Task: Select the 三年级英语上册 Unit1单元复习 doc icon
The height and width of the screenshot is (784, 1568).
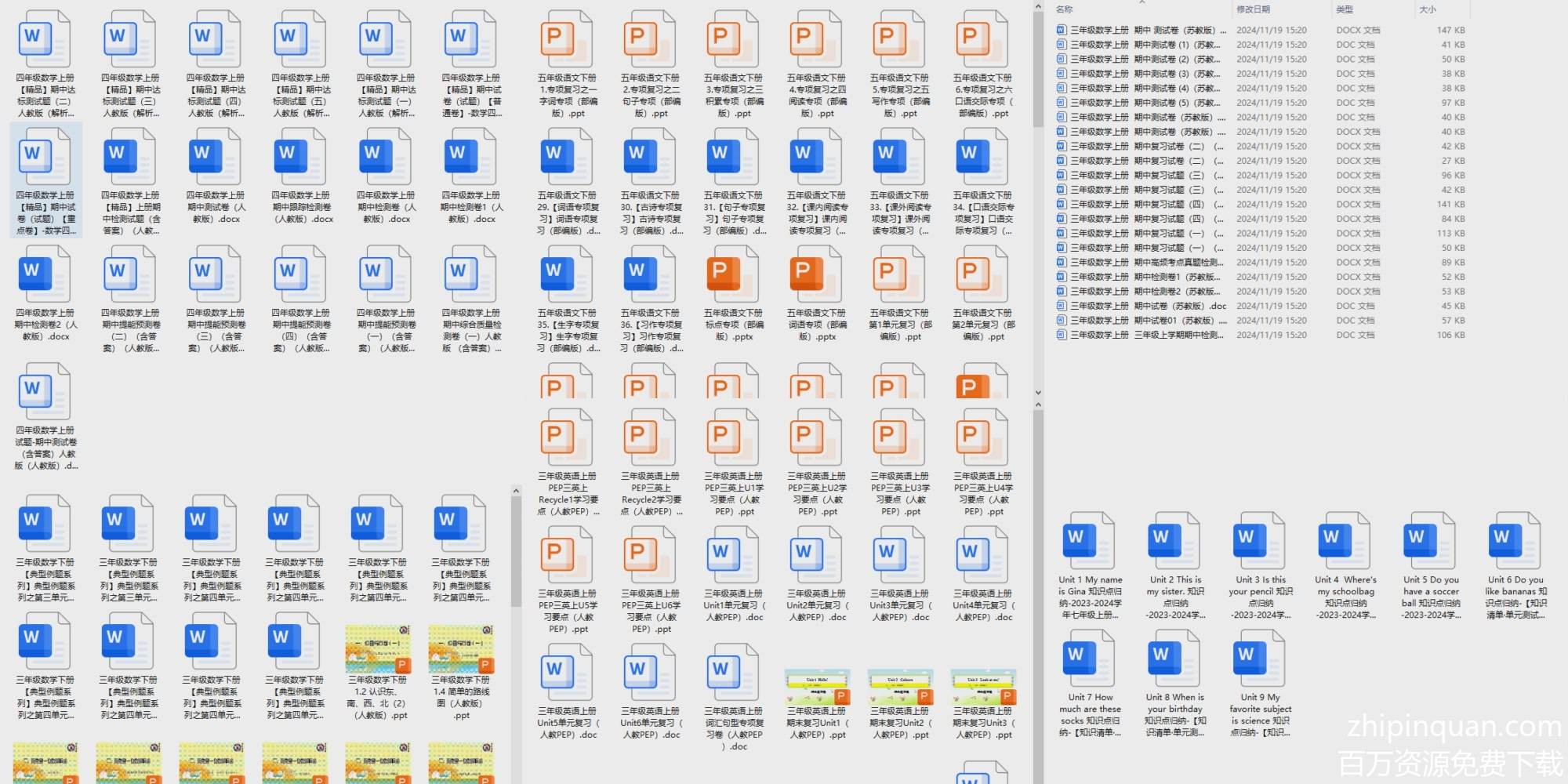Action: 733,554
